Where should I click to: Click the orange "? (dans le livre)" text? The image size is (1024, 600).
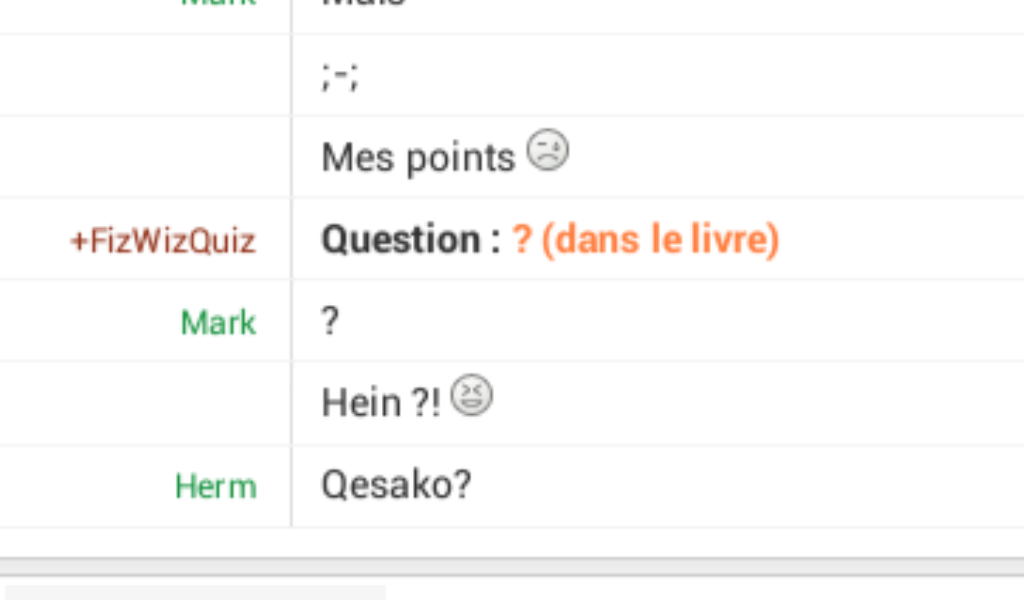[645, 240]
